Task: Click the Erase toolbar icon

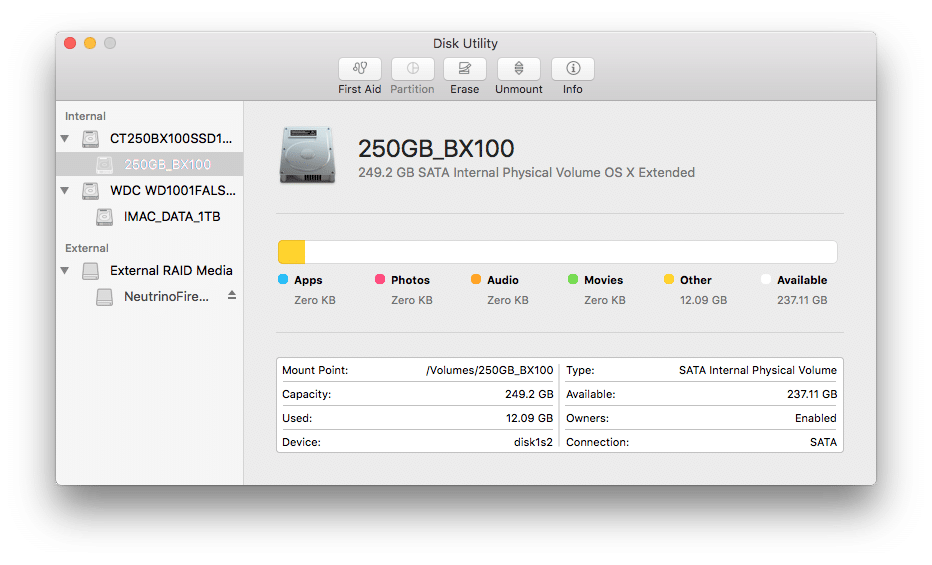Action: pyautogui.click(x=464, y=69)
